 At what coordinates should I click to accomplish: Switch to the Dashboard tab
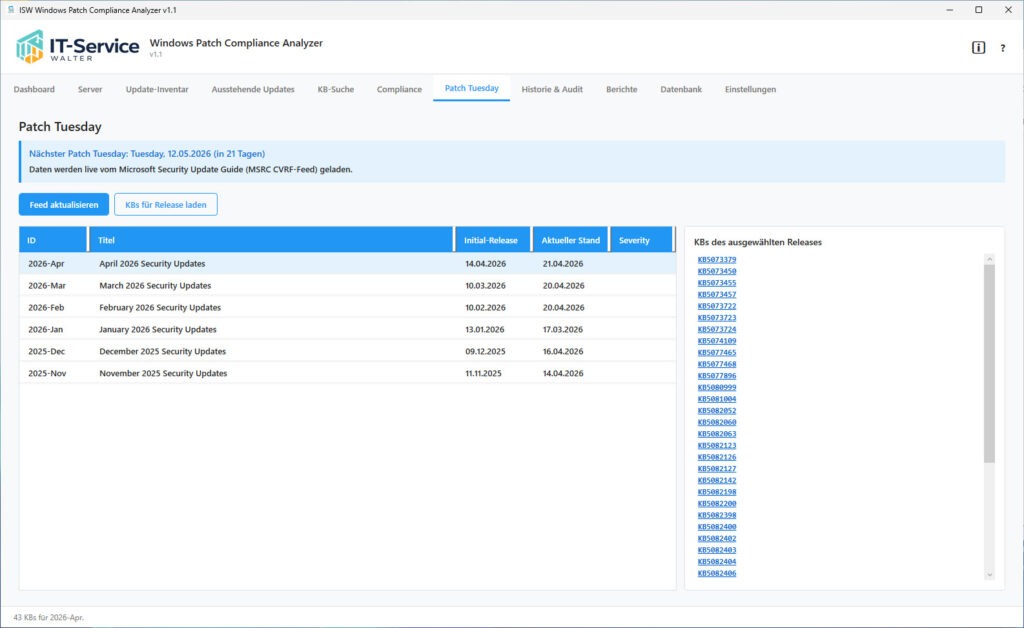[34, 89]
